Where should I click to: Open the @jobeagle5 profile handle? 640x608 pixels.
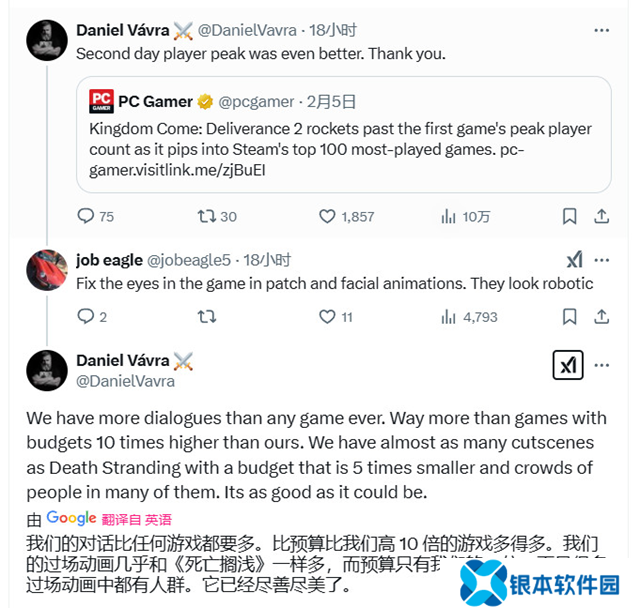[189, 260]
